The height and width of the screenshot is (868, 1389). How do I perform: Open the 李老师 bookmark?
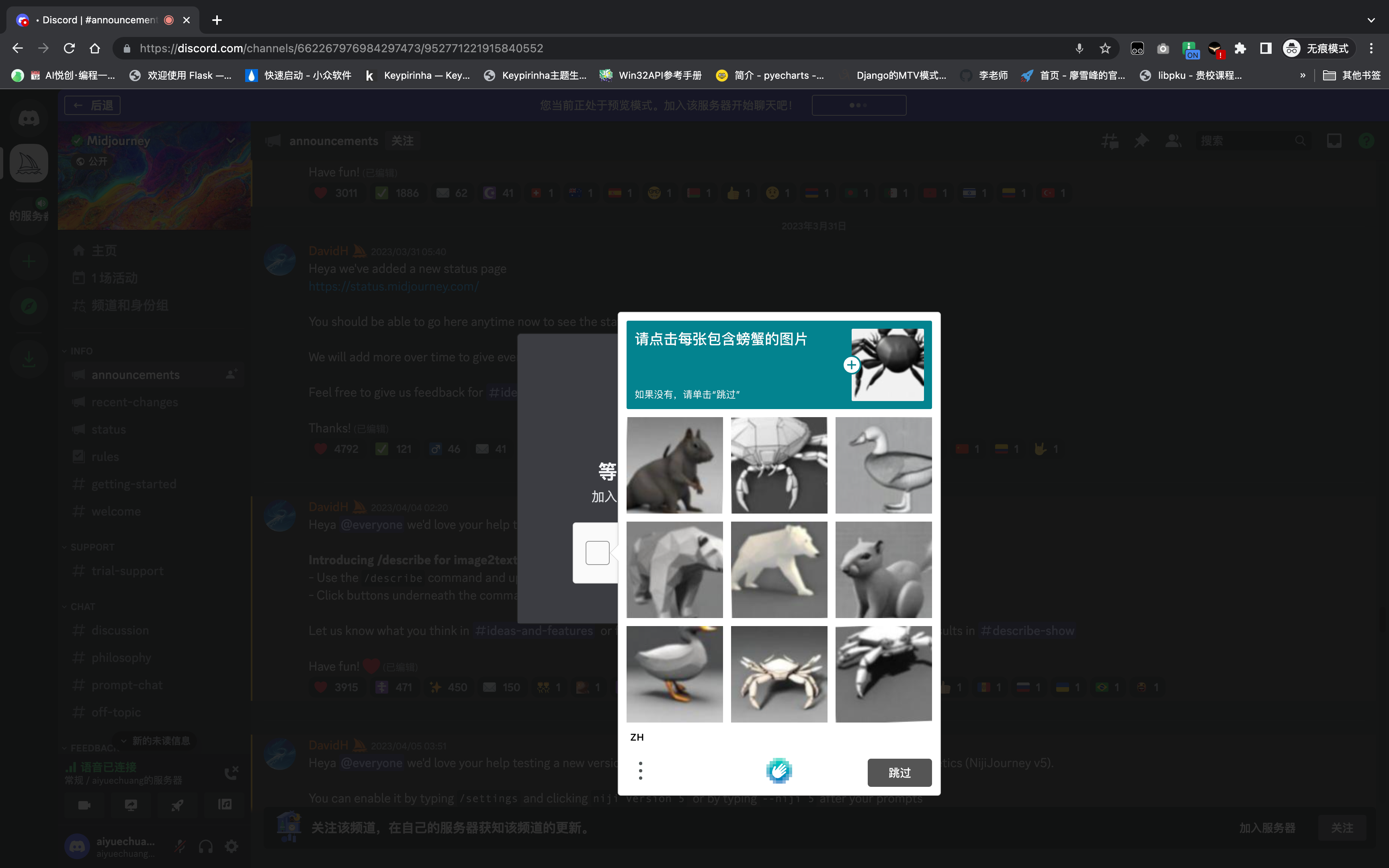click(984, 75)
